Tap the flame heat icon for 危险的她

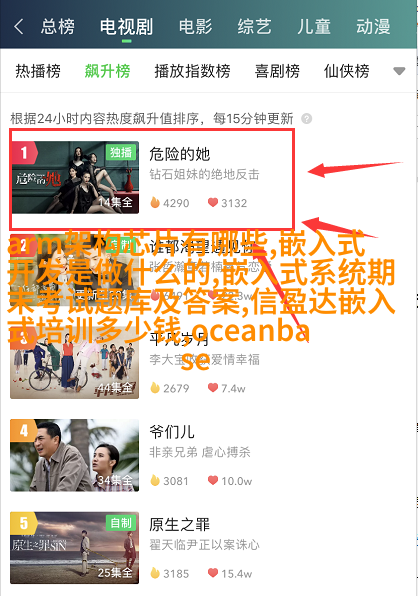[x=155, y=202]
